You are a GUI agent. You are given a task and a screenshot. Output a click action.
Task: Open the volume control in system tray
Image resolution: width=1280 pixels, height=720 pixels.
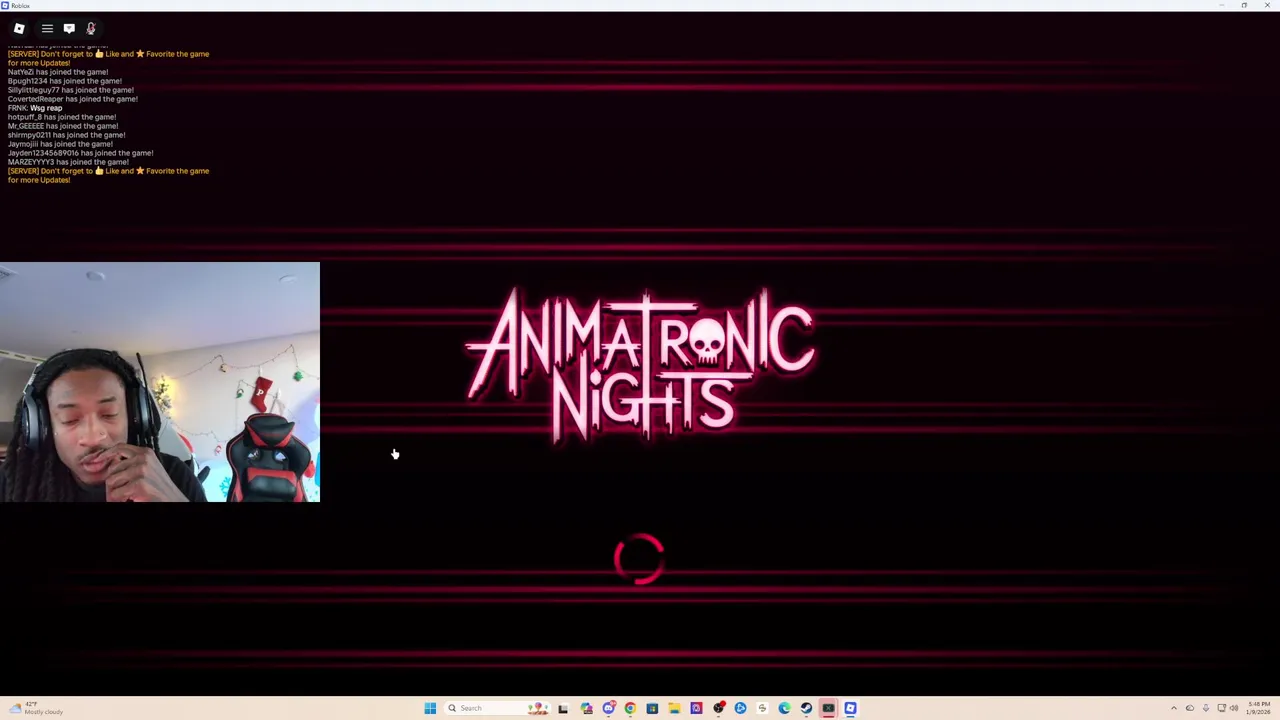coord(1234,708)
